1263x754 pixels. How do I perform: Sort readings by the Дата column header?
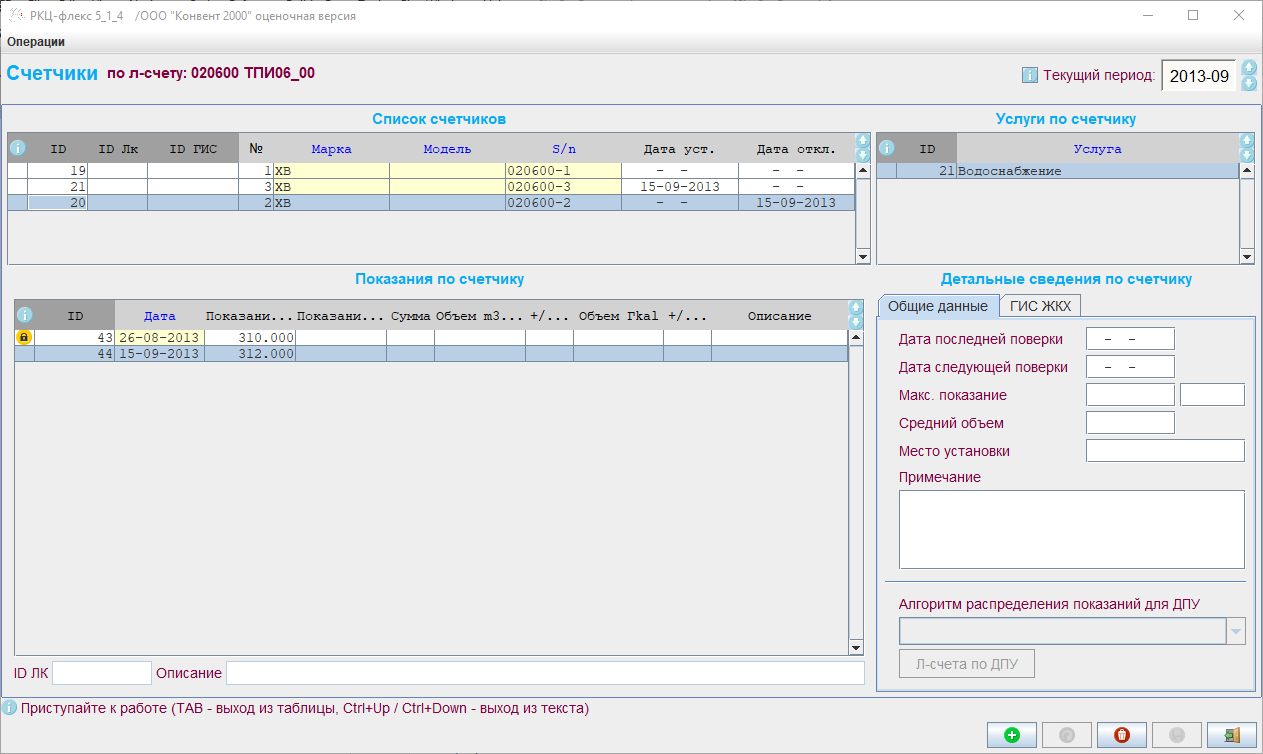click(160, 316)
